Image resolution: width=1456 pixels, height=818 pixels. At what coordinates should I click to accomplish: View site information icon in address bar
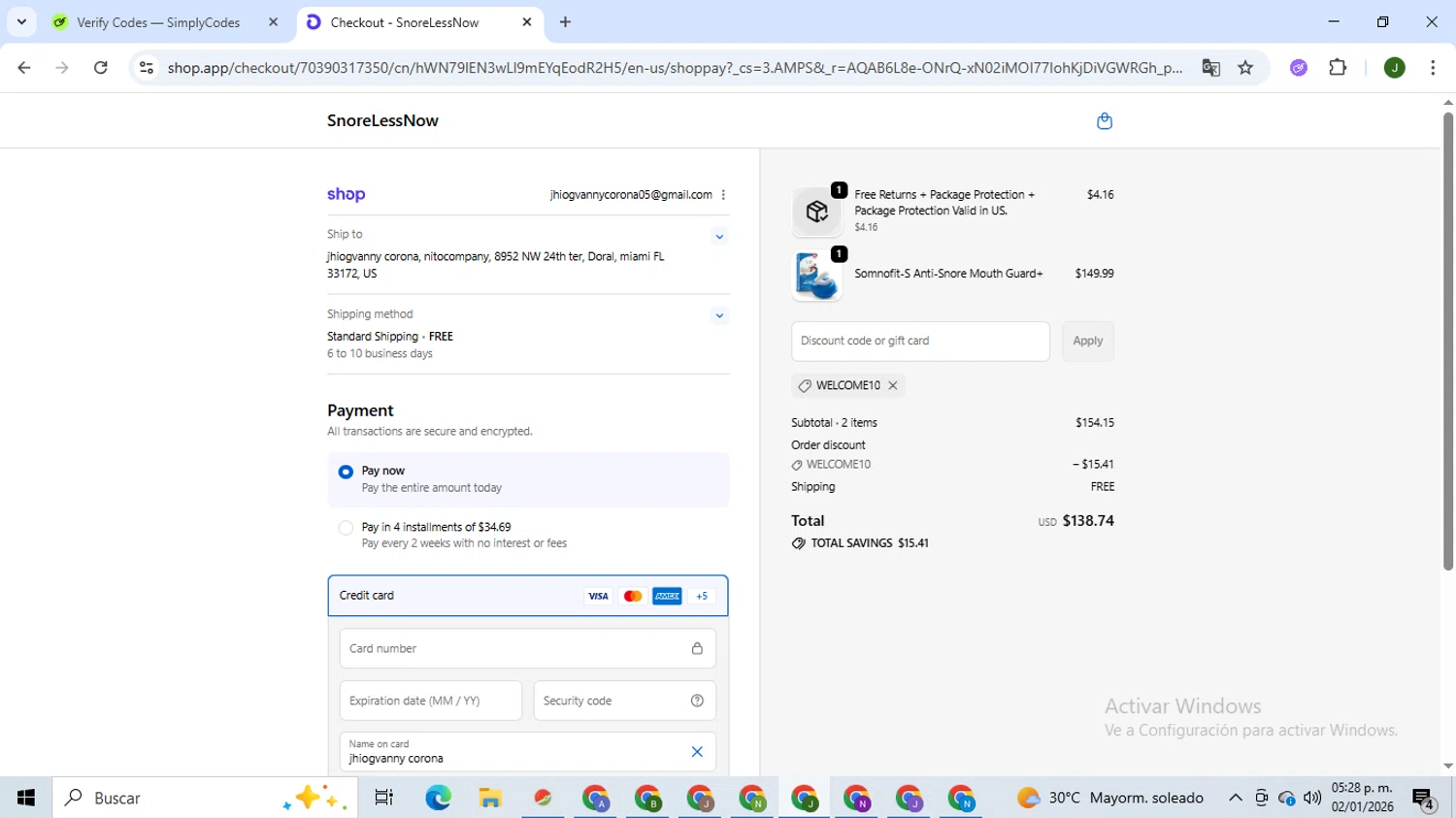coord(147,68)
